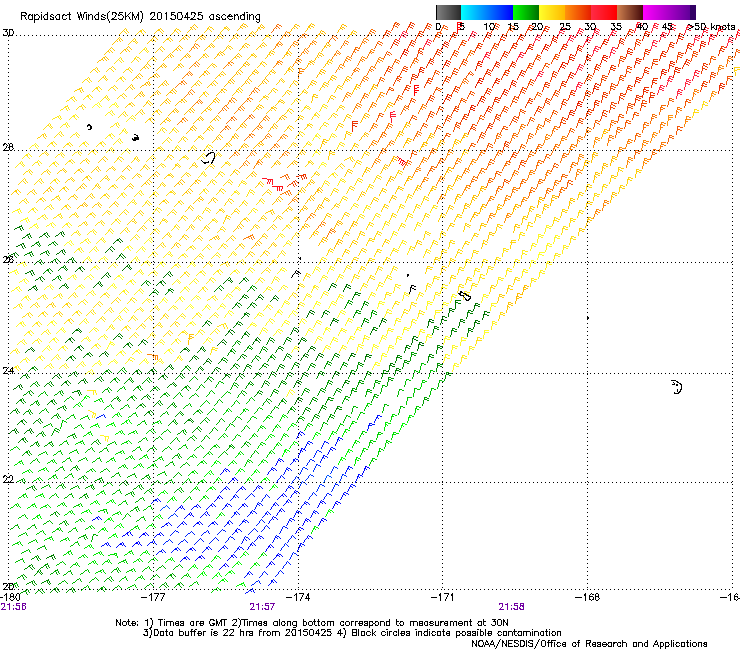Click the note line '3)Data buffer is 22 hrs'

tap(352, 633)
